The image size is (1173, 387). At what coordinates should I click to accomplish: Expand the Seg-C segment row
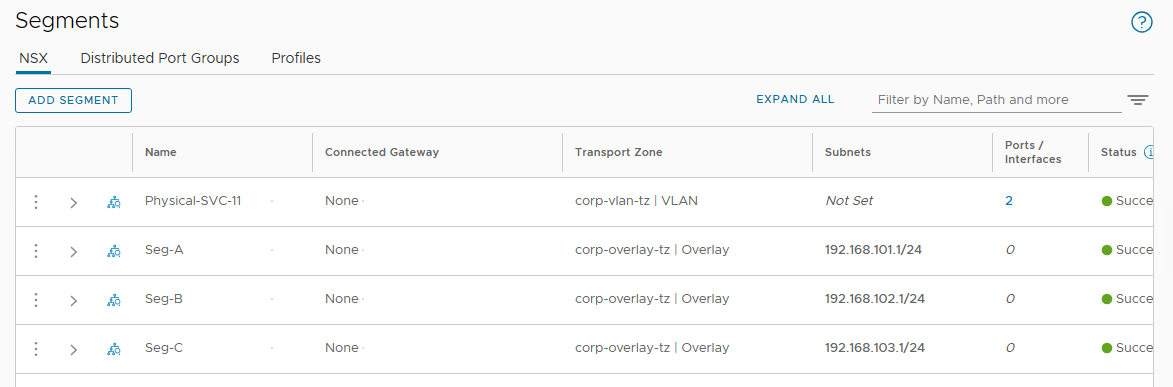73,350
